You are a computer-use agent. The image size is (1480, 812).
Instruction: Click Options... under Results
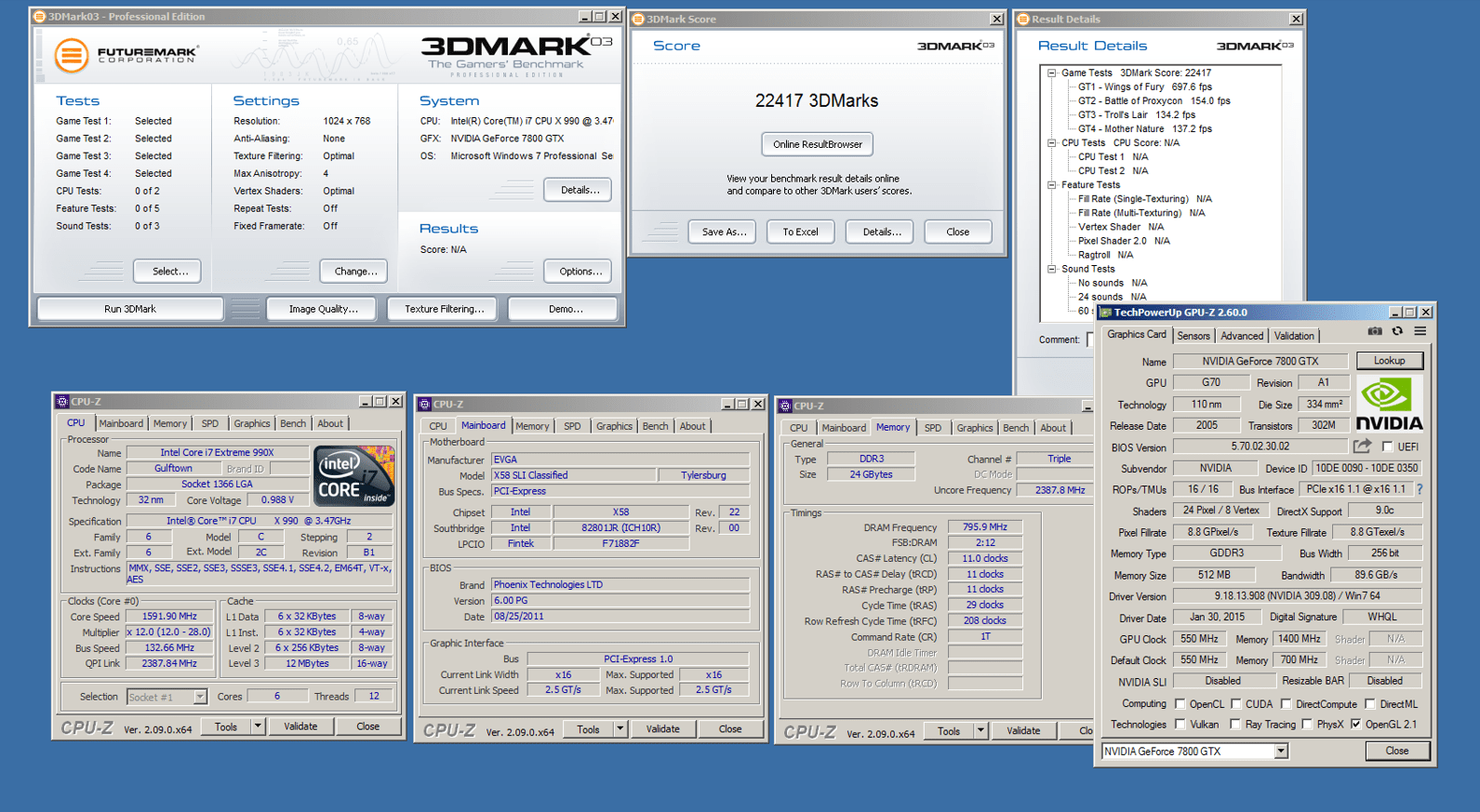click(x=580, y=272)
